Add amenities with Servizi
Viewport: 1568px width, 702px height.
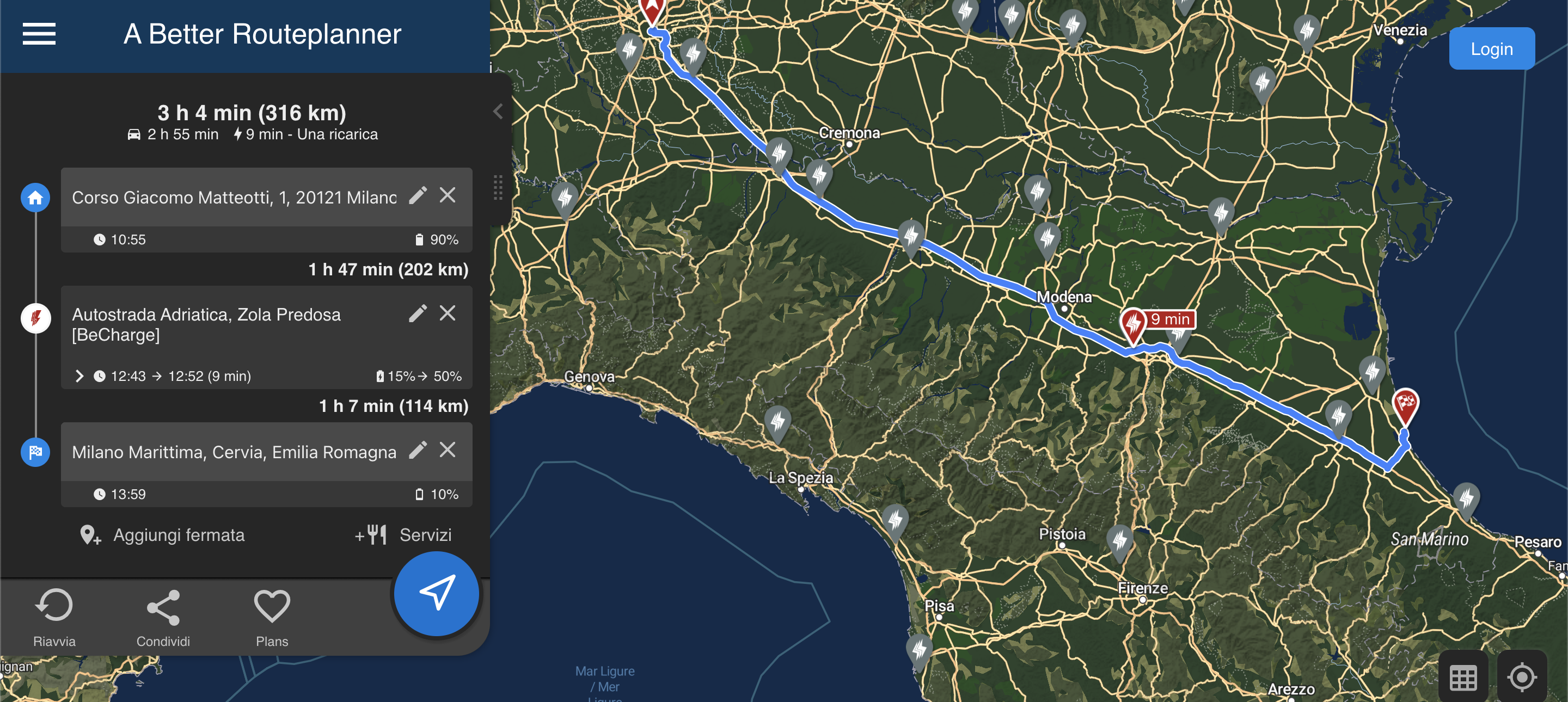coord(403,535)
